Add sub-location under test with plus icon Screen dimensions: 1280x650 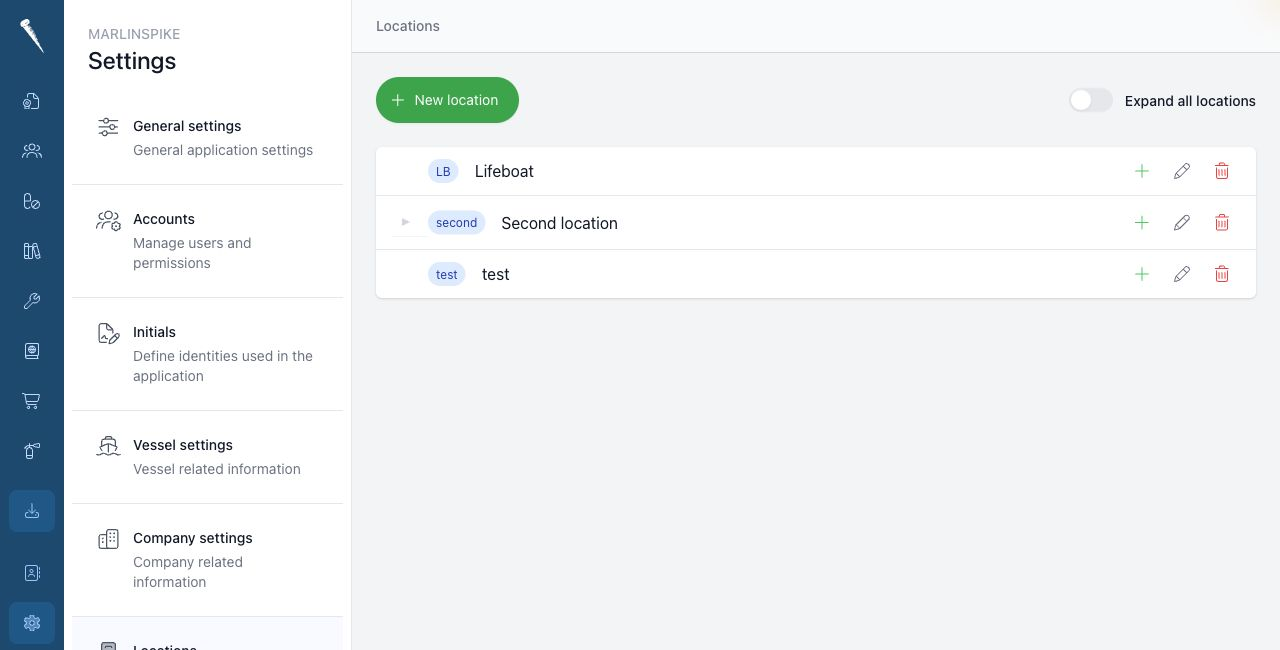[1141, 274]
